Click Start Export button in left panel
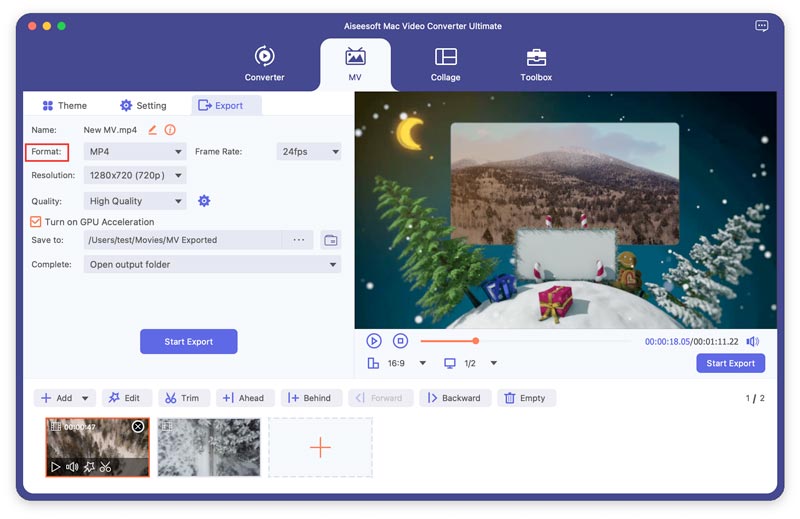800x519 pixels. point(189,341)
